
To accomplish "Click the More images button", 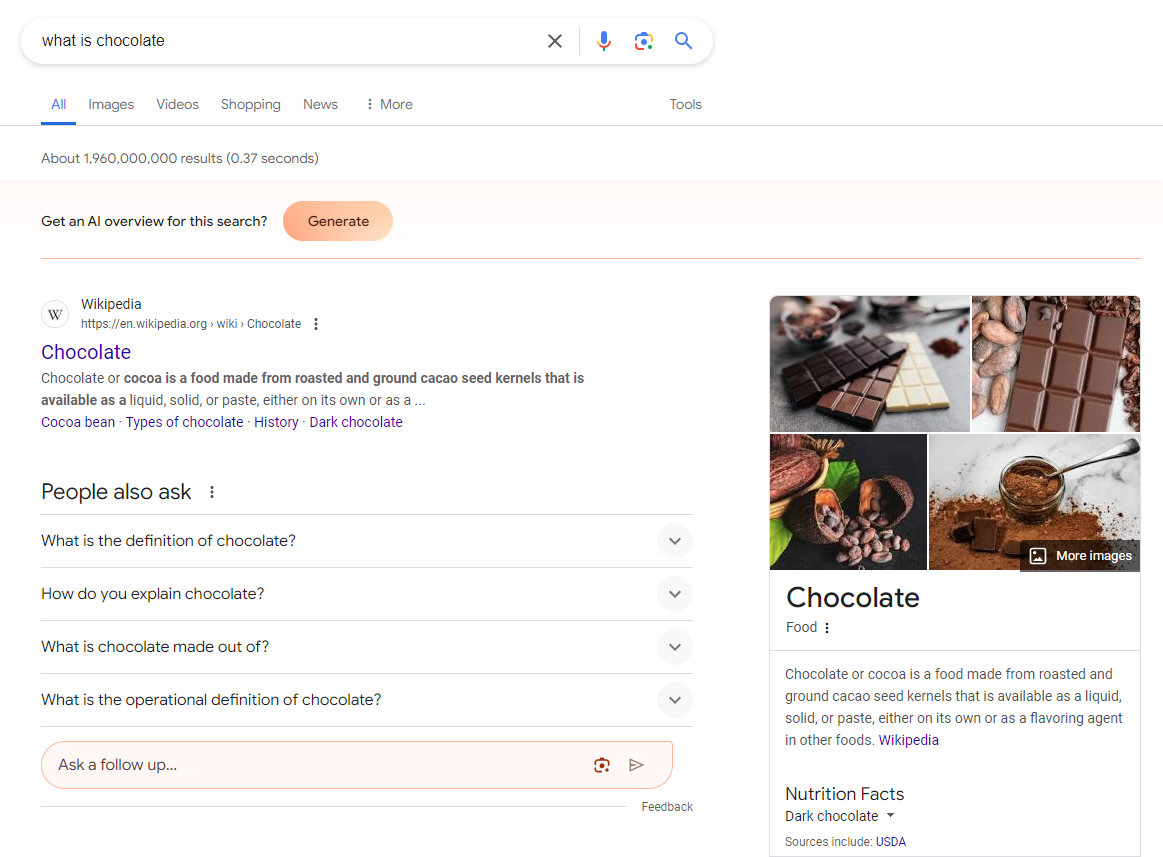I will 1080,556.
